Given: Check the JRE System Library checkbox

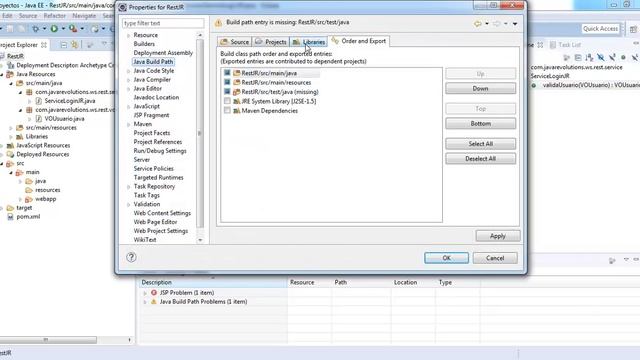Looking at the screenshot, I should tap(227, 101).
